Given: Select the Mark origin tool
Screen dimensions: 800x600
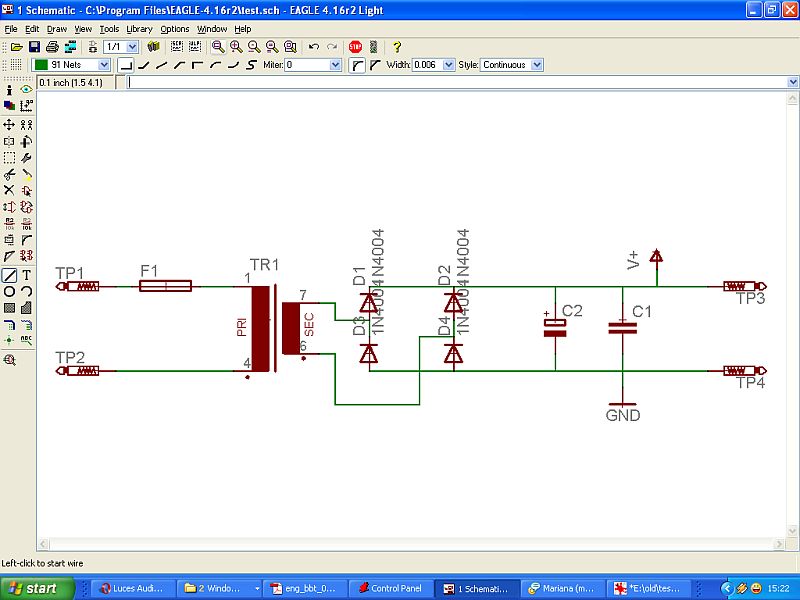Looking at the screenshot, I should (26, 106).
